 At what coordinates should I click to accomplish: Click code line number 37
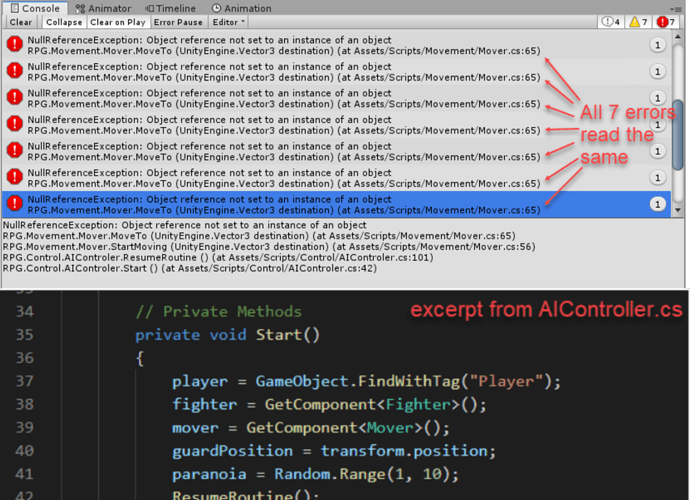[24, 381]
